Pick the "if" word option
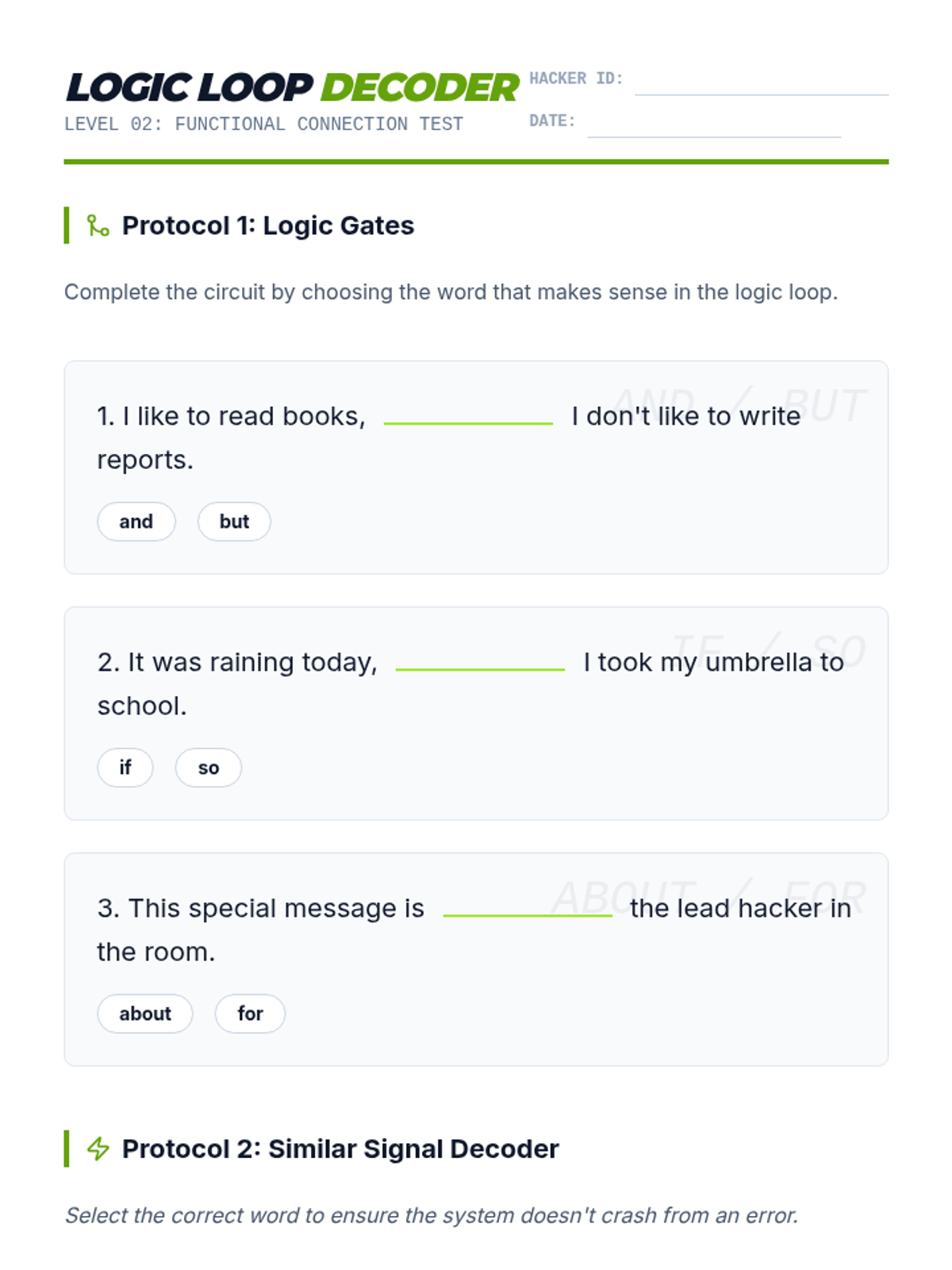This screenshot has width=952, height=1270. [x=125, y=768]
